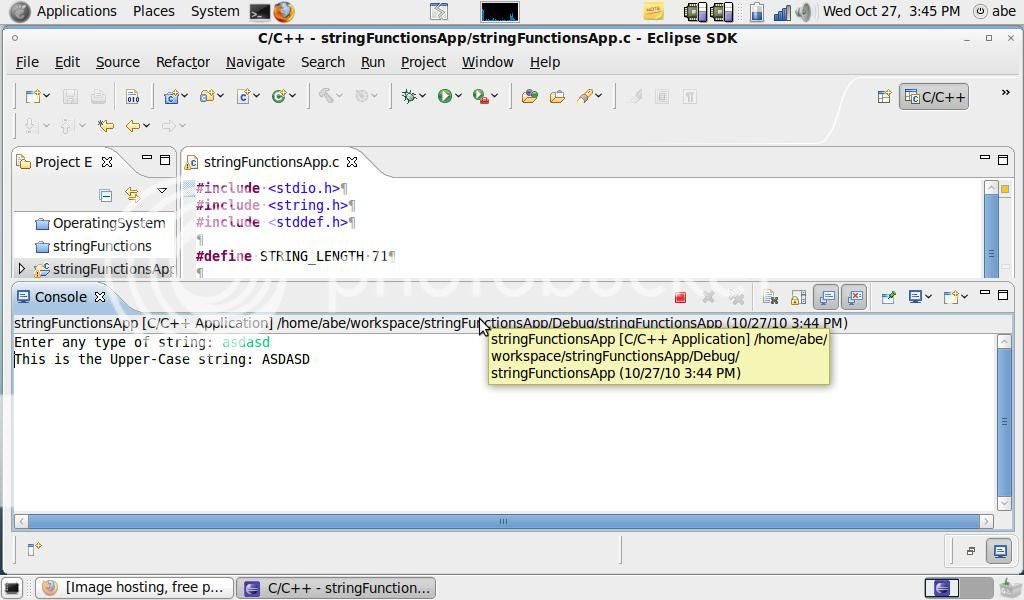Image resolution: width=1024 pixels, height=600 pixels.
Task: Toggle show console on standard output change
Action: point(826,297)
